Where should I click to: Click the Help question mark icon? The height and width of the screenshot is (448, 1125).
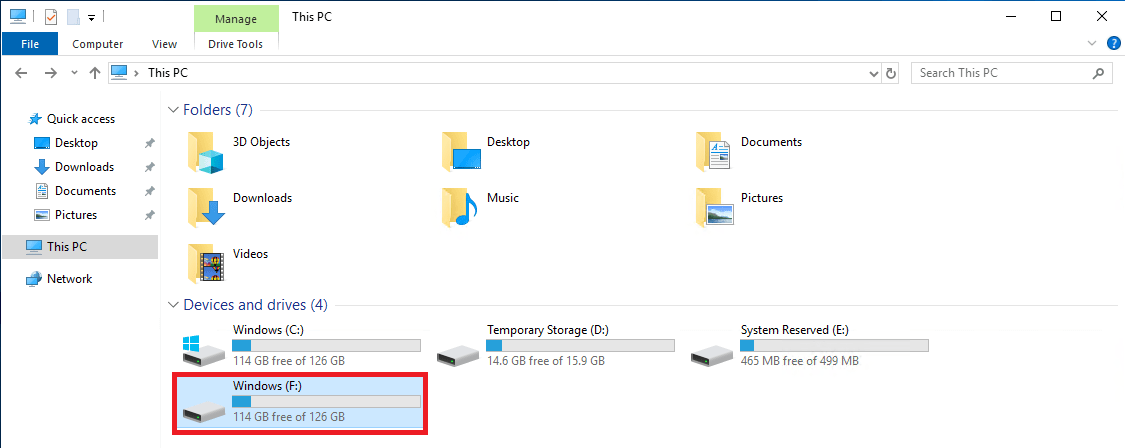pyautogui.click(x=1114, y=44)
